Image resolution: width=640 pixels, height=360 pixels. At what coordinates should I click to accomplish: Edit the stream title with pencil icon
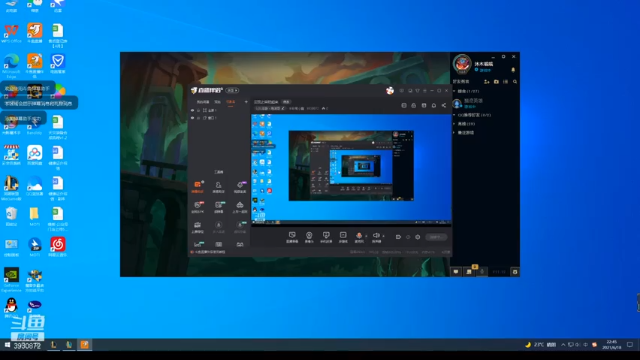[283, 109]
